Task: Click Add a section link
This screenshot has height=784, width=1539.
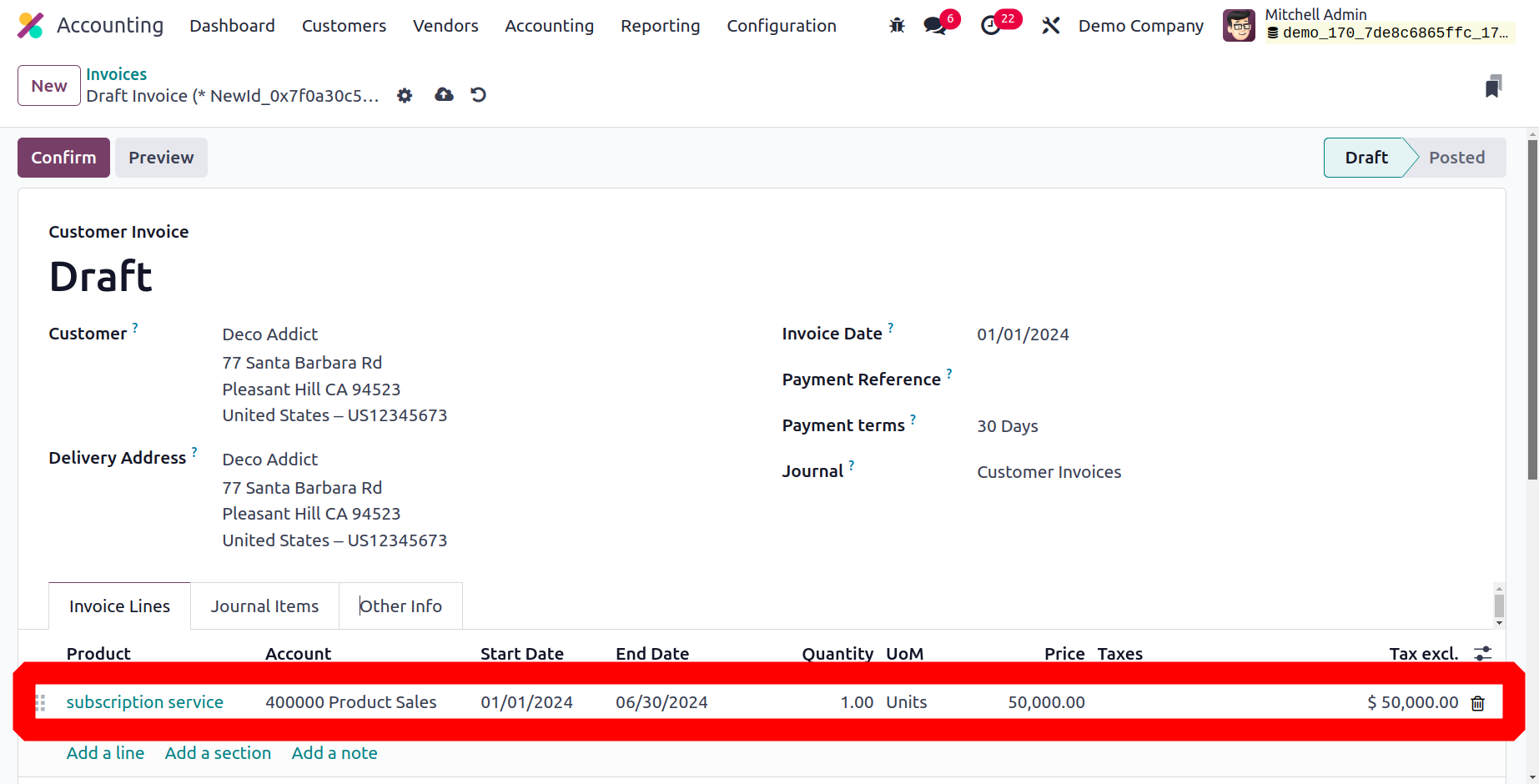Action: pos(218,753)
